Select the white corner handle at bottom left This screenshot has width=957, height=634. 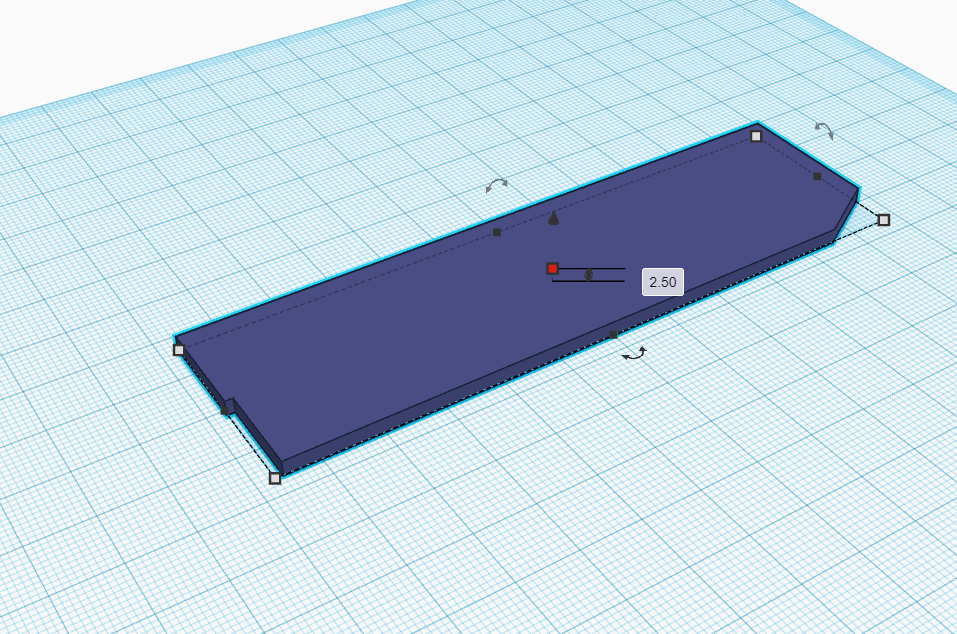tap(277, 480)
